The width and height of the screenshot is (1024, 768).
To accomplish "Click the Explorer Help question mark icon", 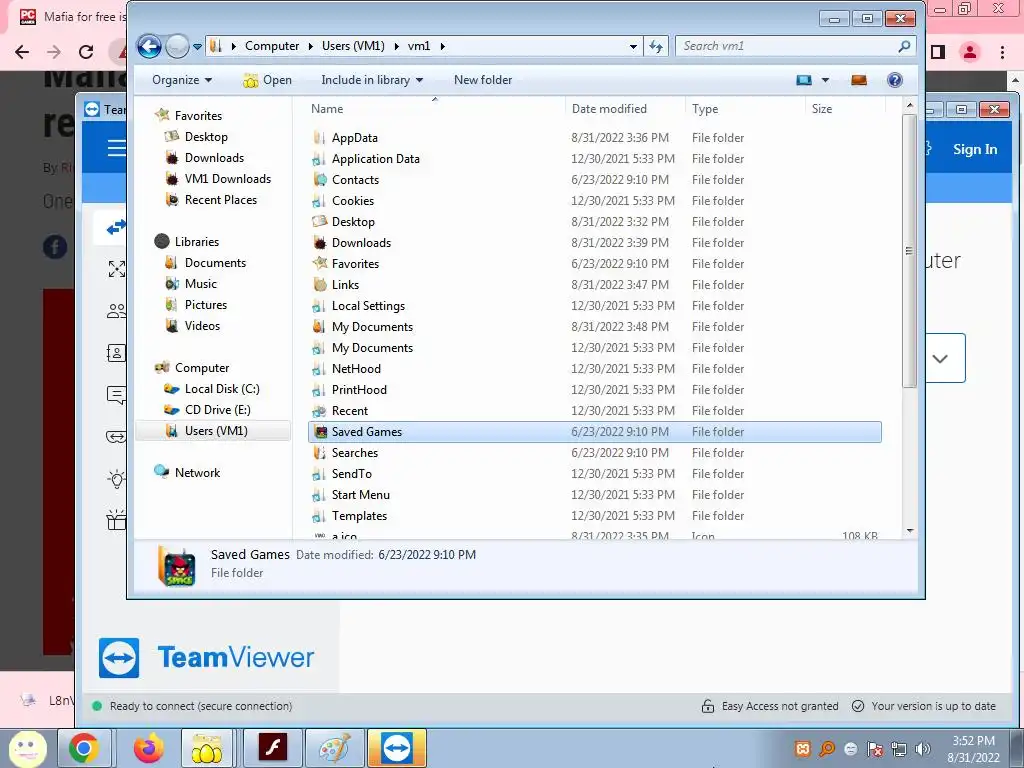I will coord(895,80).
